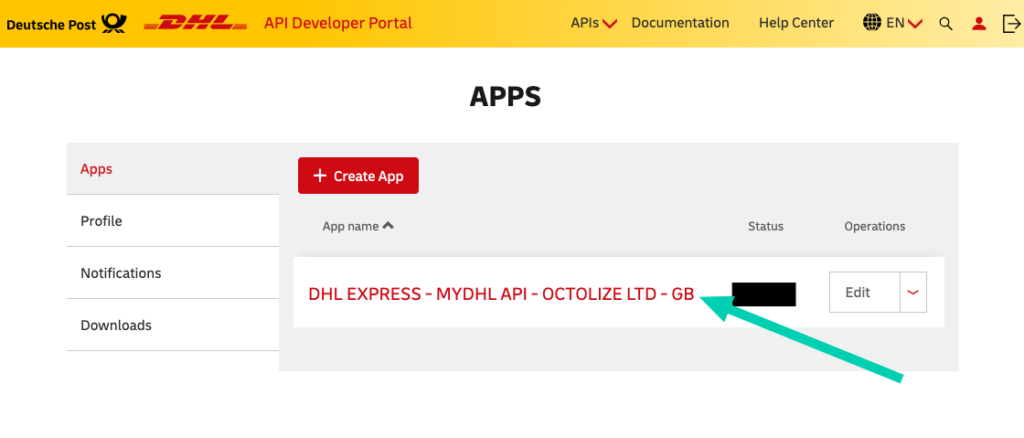Click the Deutsche Post logo
Image resolution: width=1024 pixels, height=438 pixels.
67,23
